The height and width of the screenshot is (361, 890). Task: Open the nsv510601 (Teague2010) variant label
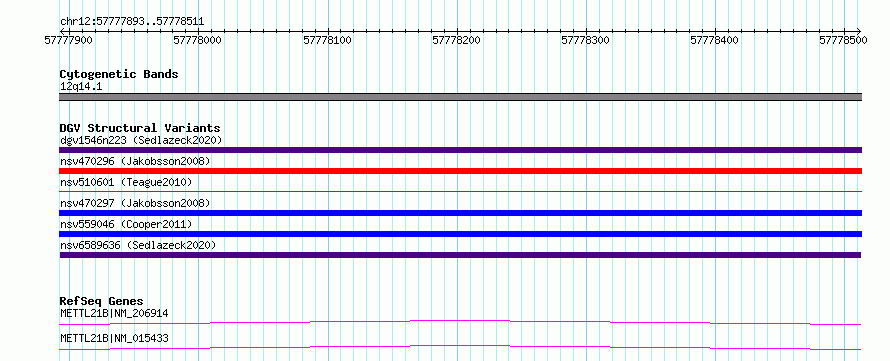pyautogui.click(x=126, y=182)
